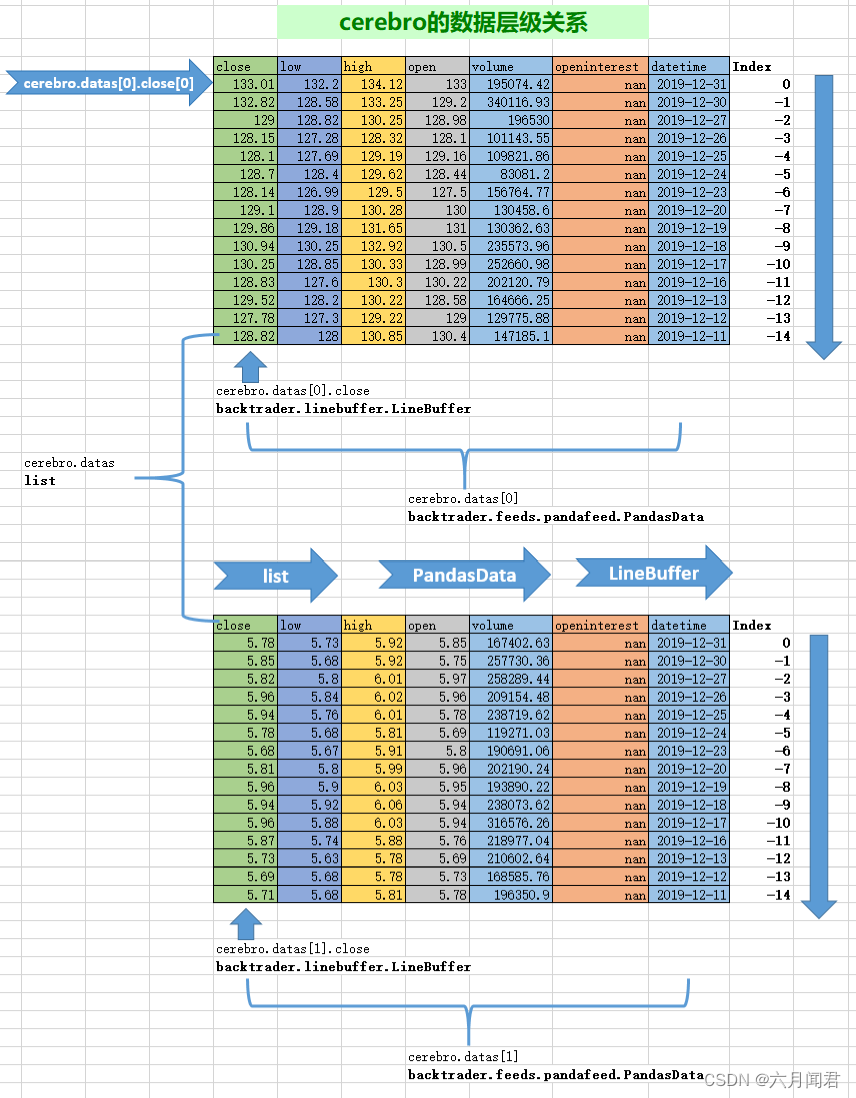This screenshot has width=856, height=1098.
Task: Select the low value 132.2
Action: pyautogui.click(x=310, y=84)
